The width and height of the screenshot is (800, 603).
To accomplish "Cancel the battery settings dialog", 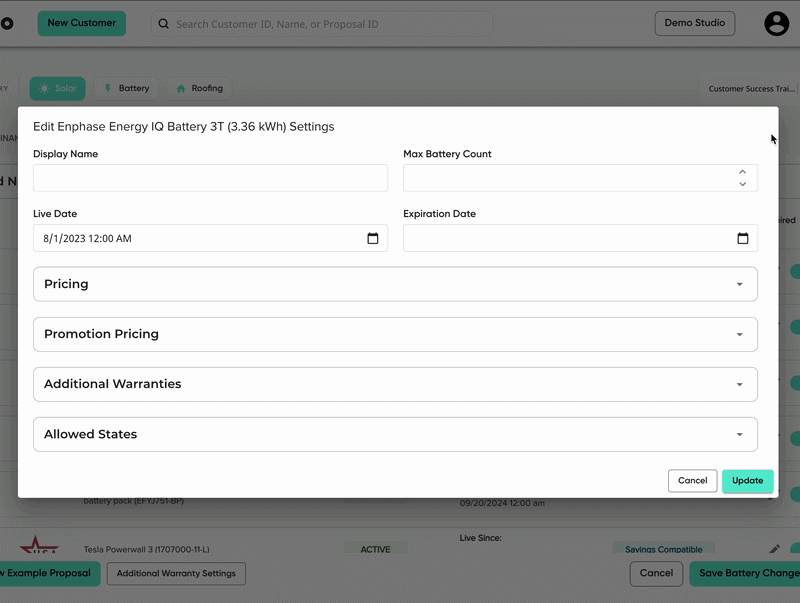I will tap(692, 481).
